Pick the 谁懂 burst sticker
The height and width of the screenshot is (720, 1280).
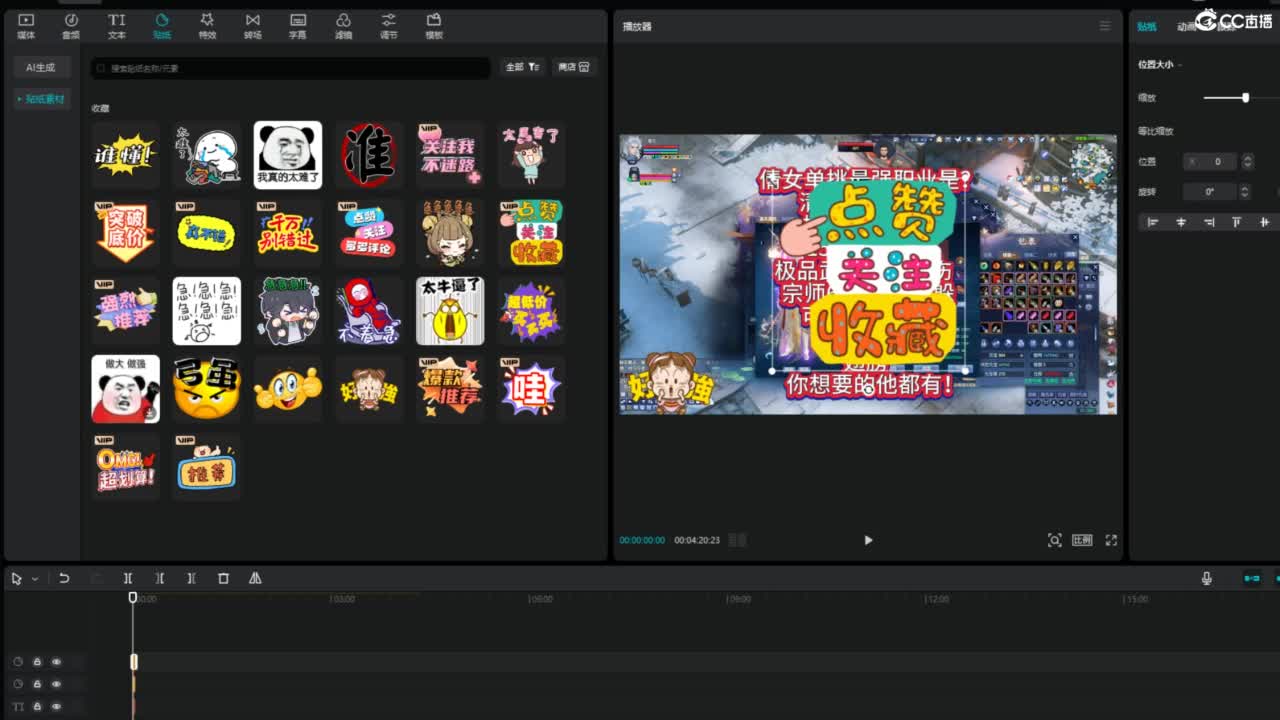pos(125,155)
